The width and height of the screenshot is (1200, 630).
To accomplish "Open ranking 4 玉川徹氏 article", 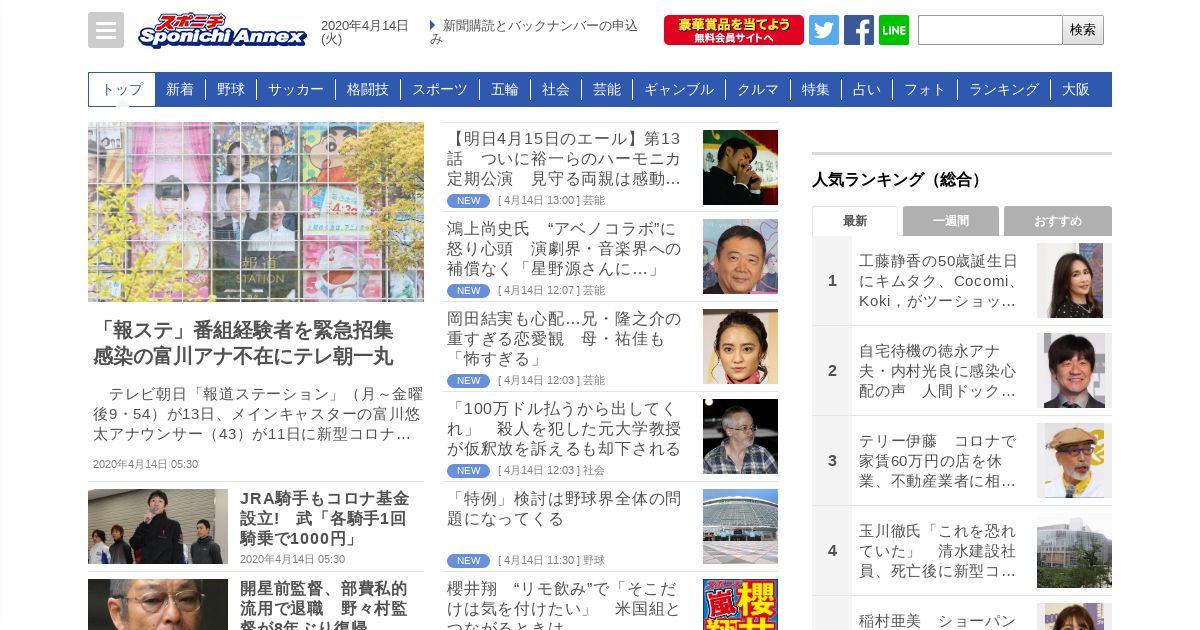I will coord(939,551).
